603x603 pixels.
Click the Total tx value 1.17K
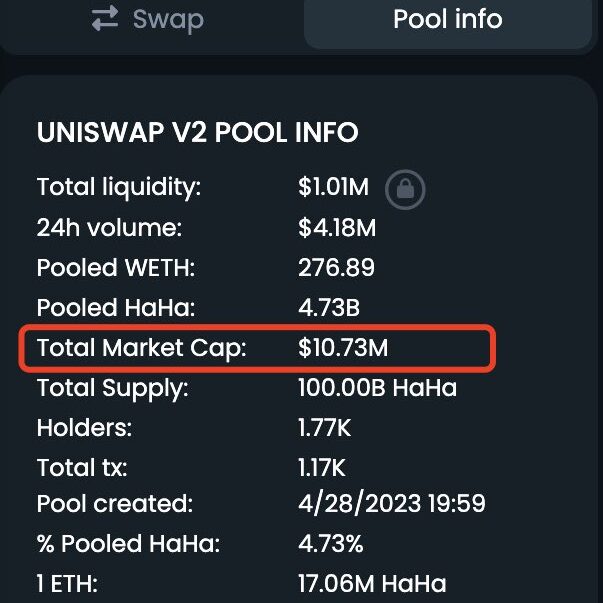tap(322, 468)
